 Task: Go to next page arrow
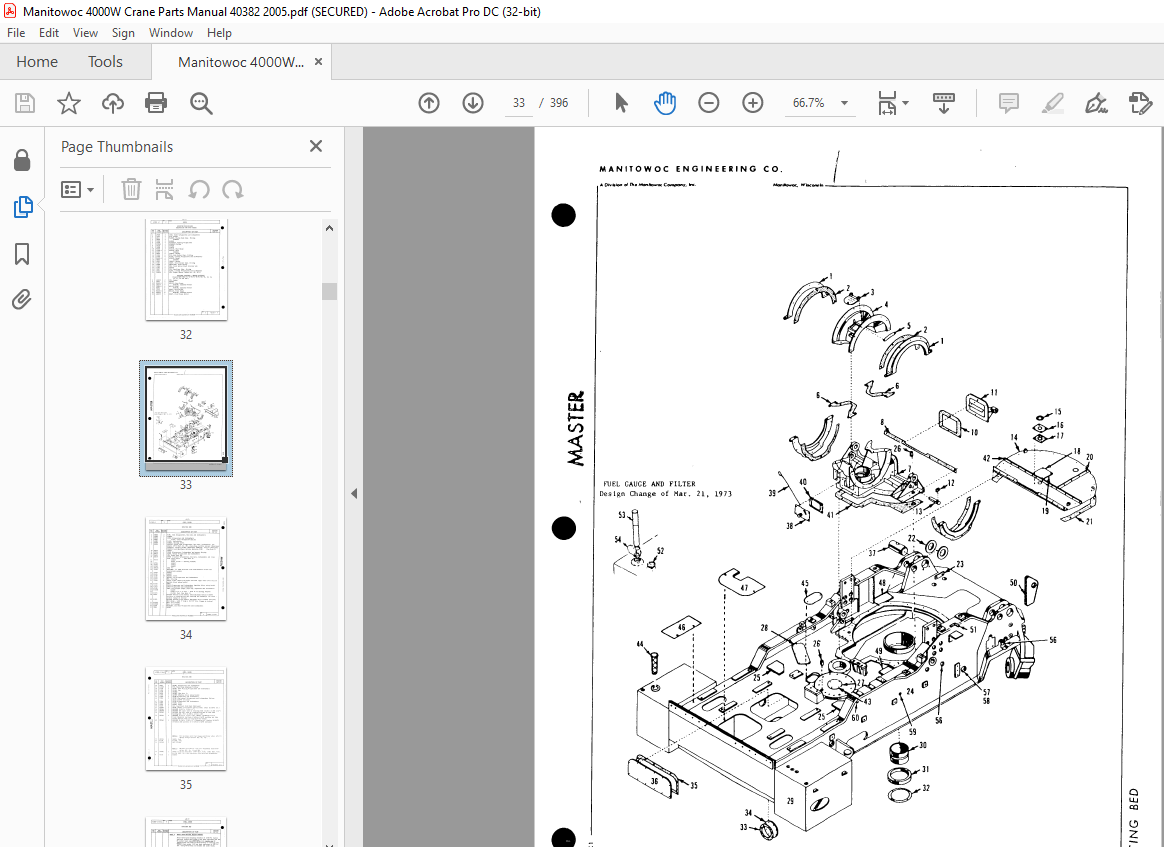(x=473, y=103)
